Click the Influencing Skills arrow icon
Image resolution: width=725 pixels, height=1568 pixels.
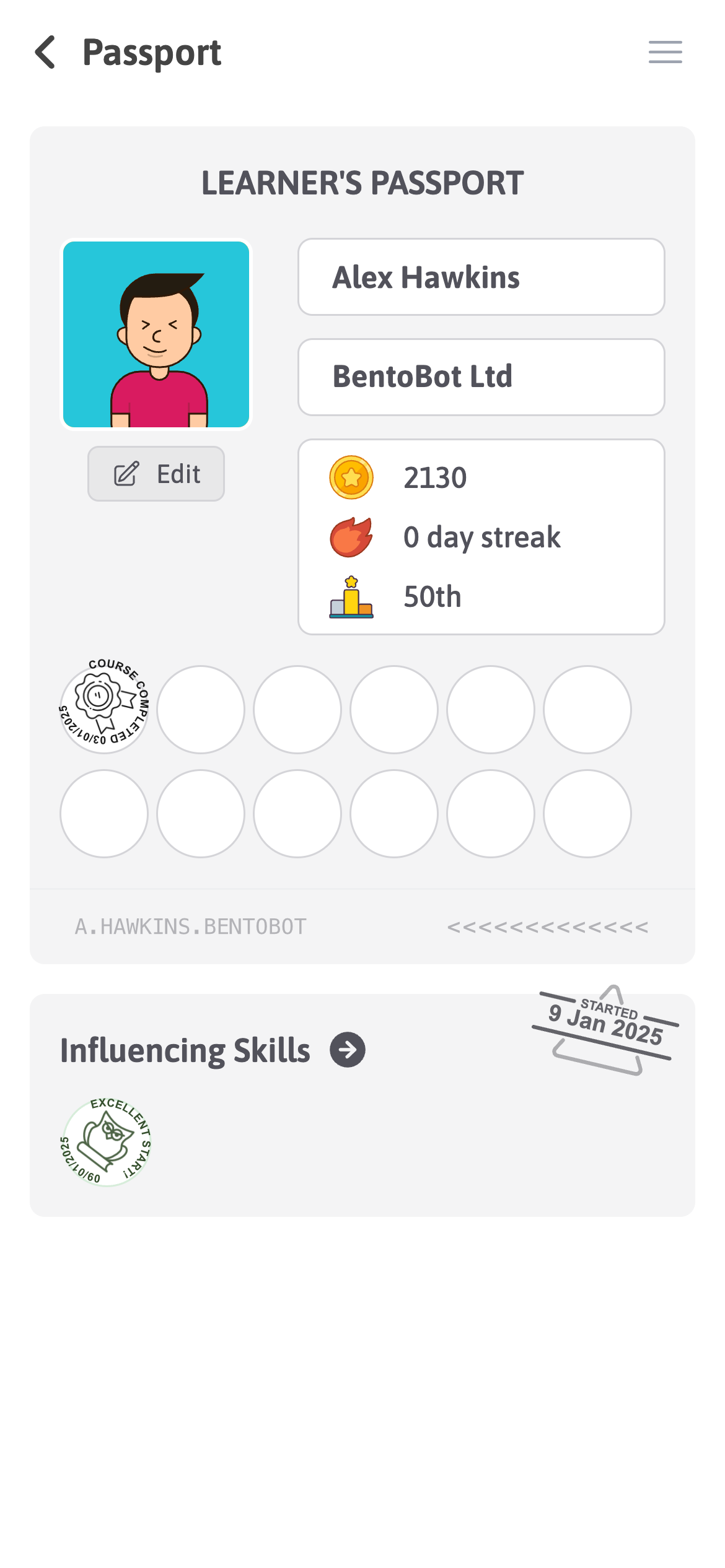point(348,1050)
